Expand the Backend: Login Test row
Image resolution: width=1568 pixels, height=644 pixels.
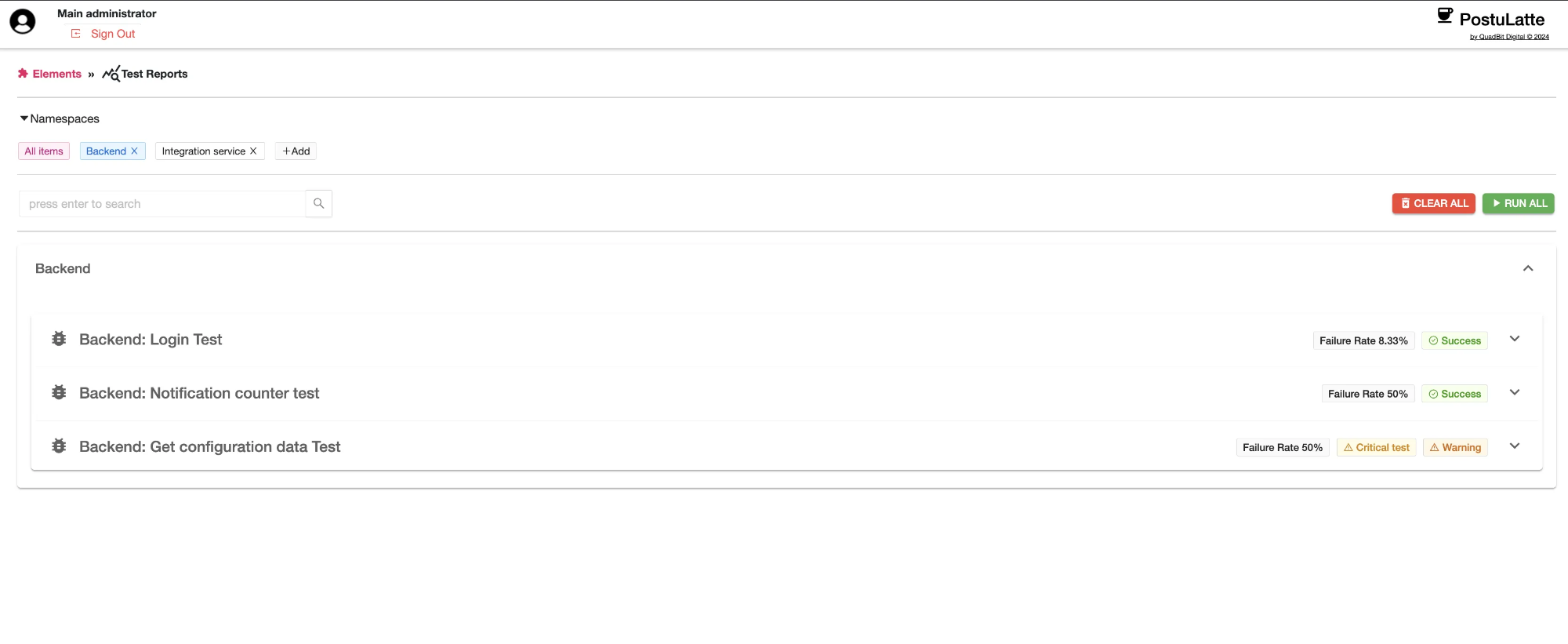[x=1514, y=339]
